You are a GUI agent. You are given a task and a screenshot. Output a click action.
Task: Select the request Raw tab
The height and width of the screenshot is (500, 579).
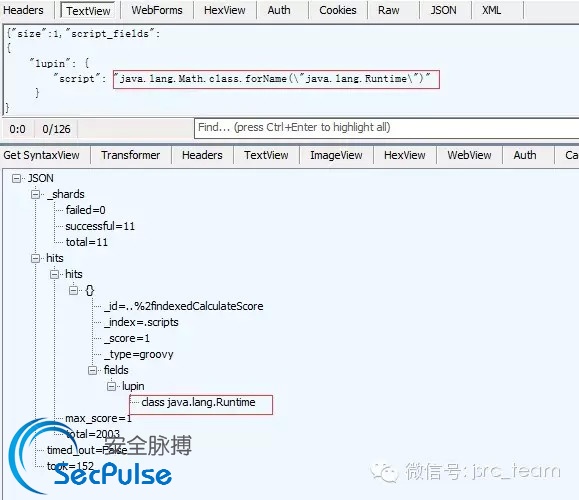[x=388, y=10]
